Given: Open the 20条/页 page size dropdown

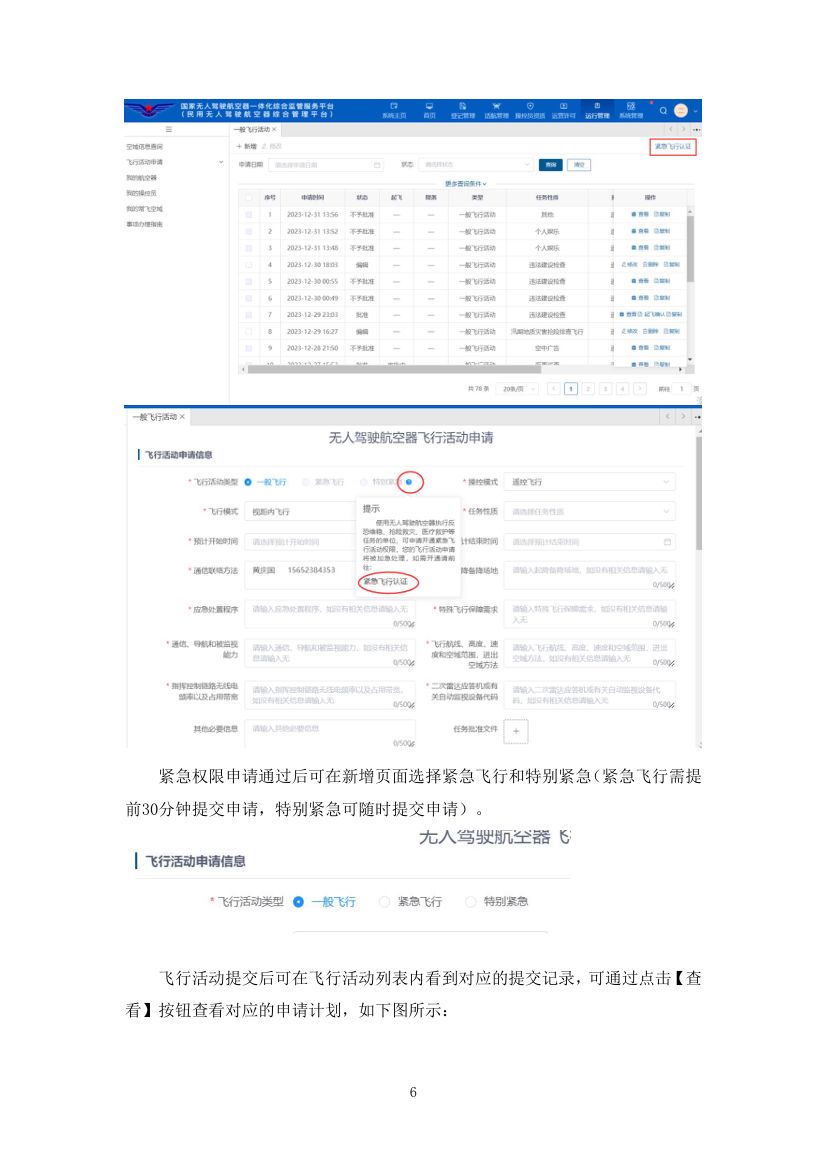Looking at the screenshot, I should click(x=516, y=389).
